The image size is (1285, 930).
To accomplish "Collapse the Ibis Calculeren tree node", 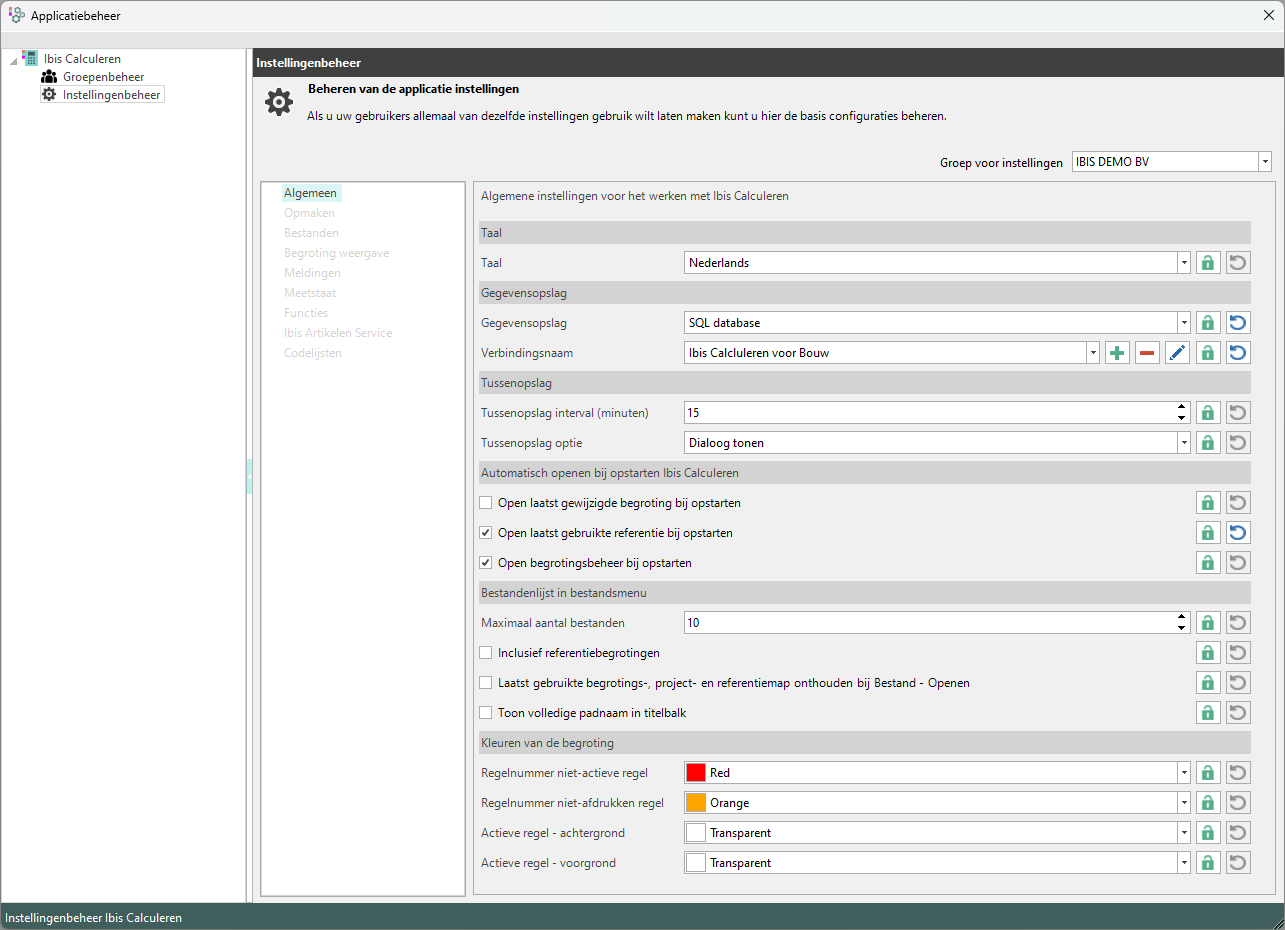I will [11, 60].
